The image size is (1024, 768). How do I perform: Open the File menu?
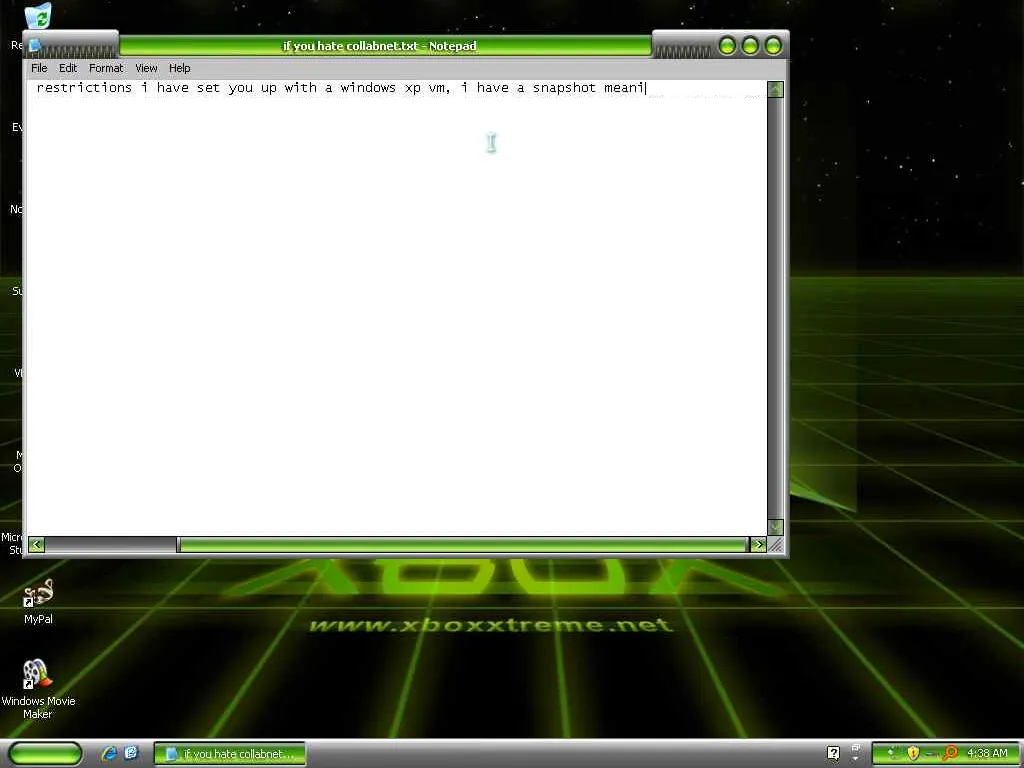point(39,68)
